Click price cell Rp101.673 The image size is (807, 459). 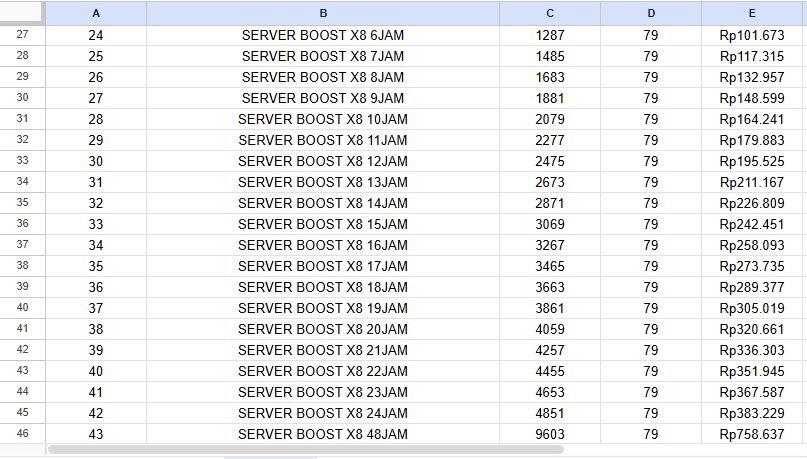(752, 36)
